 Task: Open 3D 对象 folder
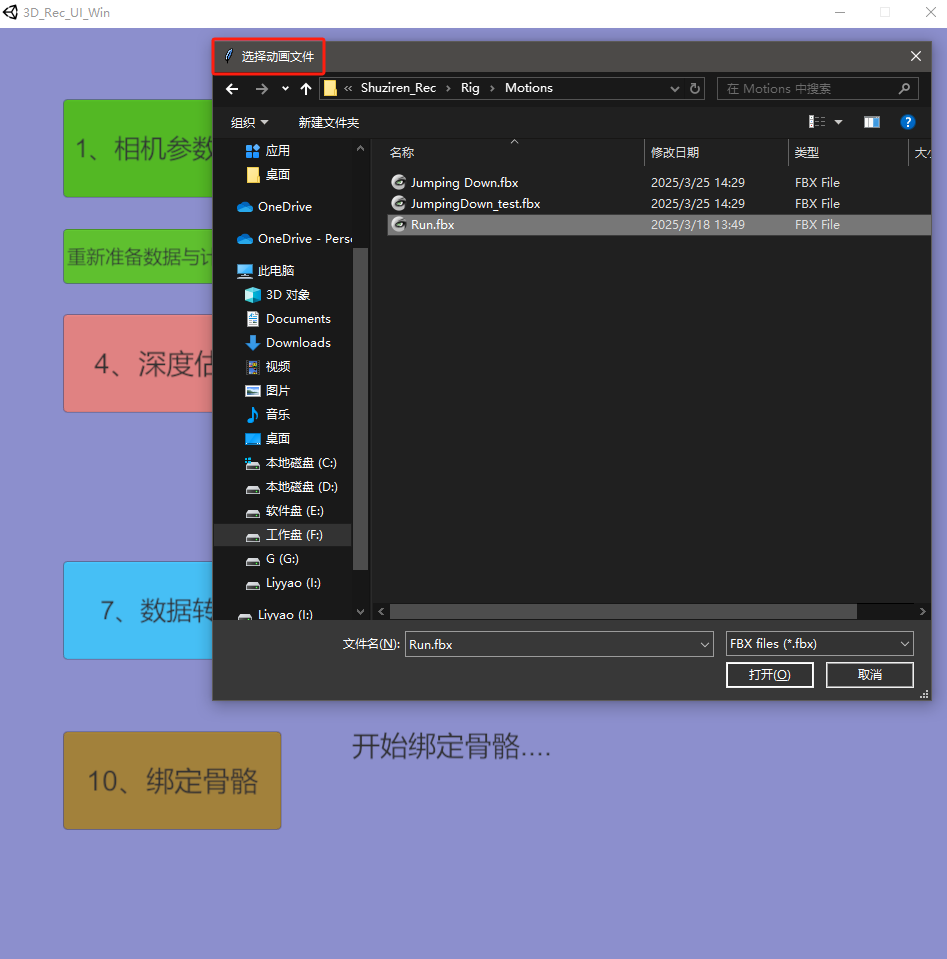(278, 295)
